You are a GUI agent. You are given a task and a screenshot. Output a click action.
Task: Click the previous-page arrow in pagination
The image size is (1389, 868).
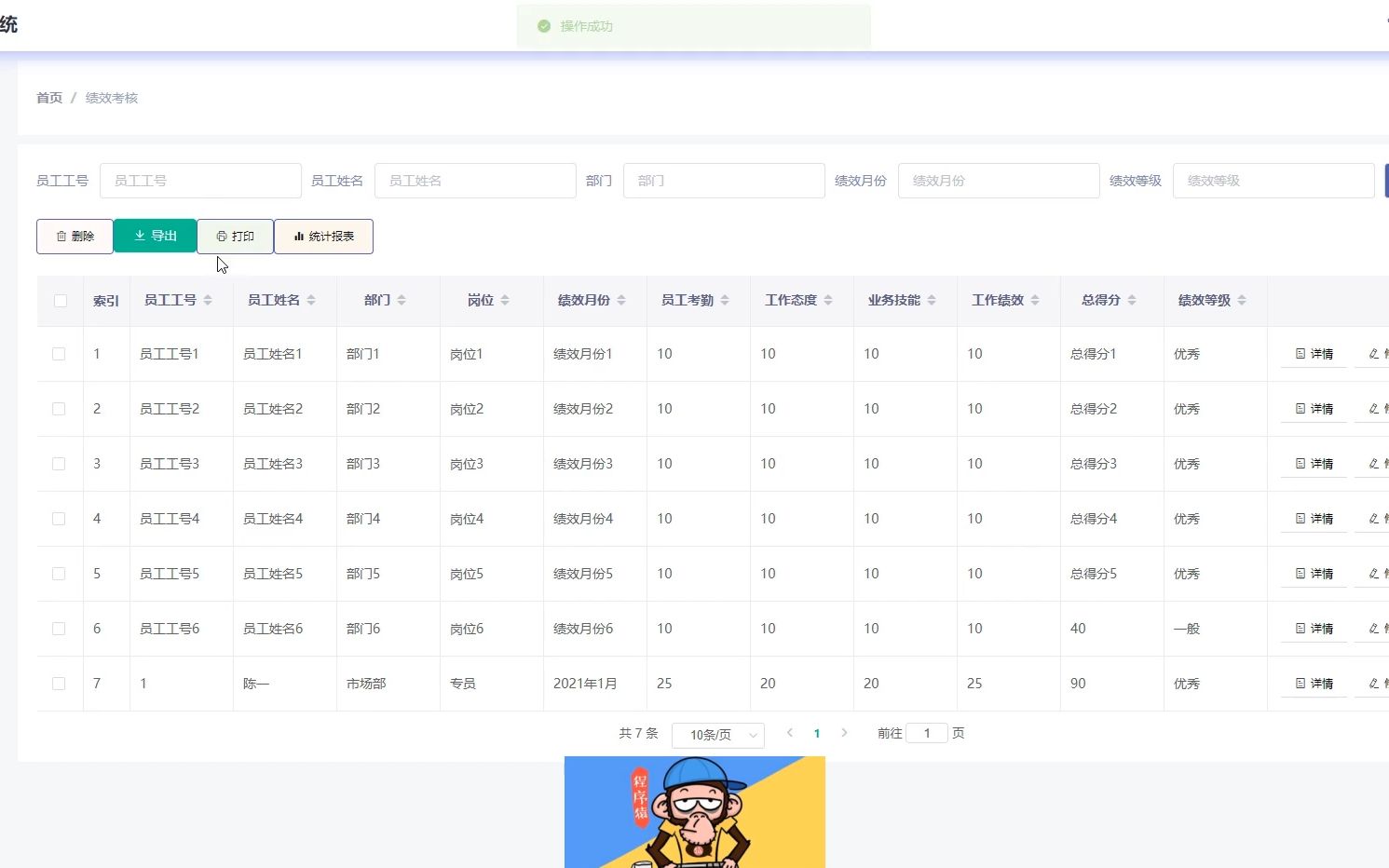(x=790, y=733)
